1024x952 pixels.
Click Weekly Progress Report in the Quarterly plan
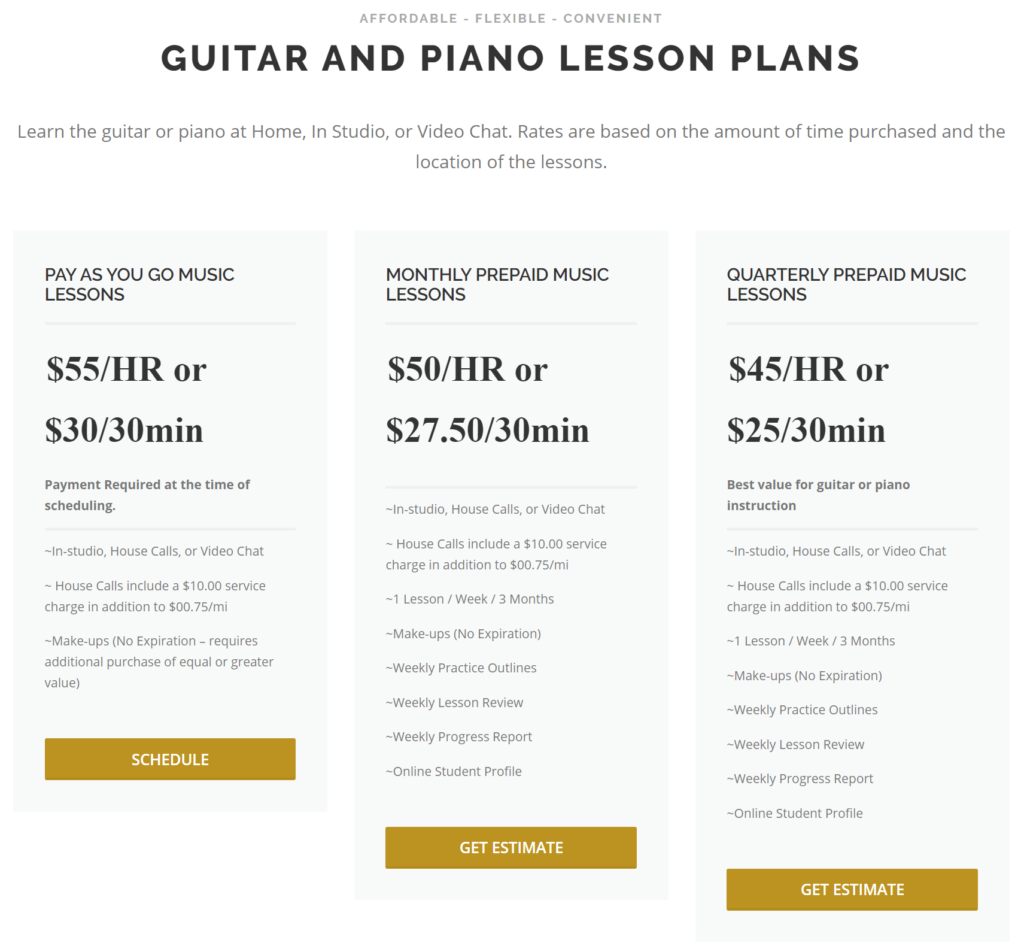click(x=799, y=778)
